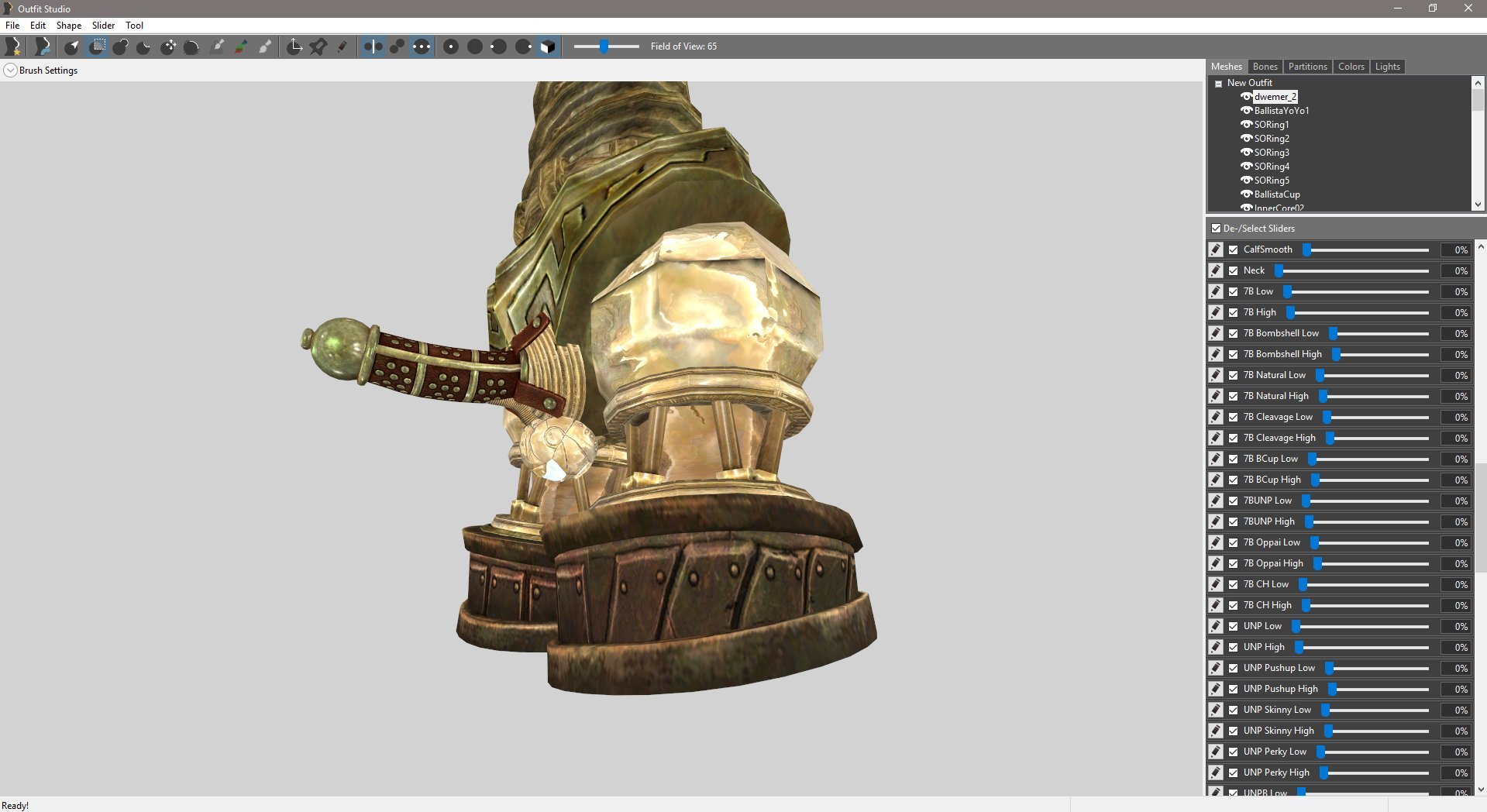The image size is (1487, 812).
Task: Select the BallistaCup mesh in list
Action: coord(1277,194)
